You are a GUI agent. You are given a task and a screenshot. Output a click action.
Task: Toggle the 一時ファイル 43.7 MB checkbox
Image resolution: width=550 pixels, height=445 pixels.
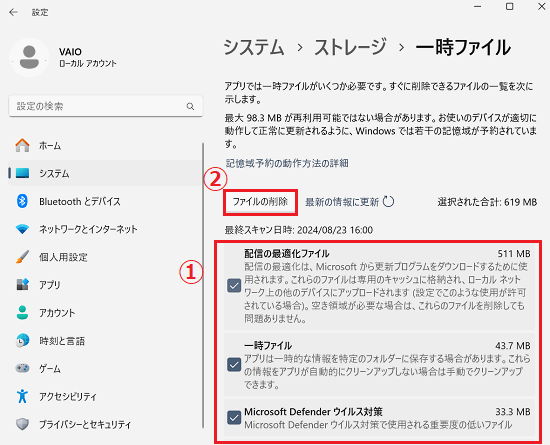click(234, 365)
